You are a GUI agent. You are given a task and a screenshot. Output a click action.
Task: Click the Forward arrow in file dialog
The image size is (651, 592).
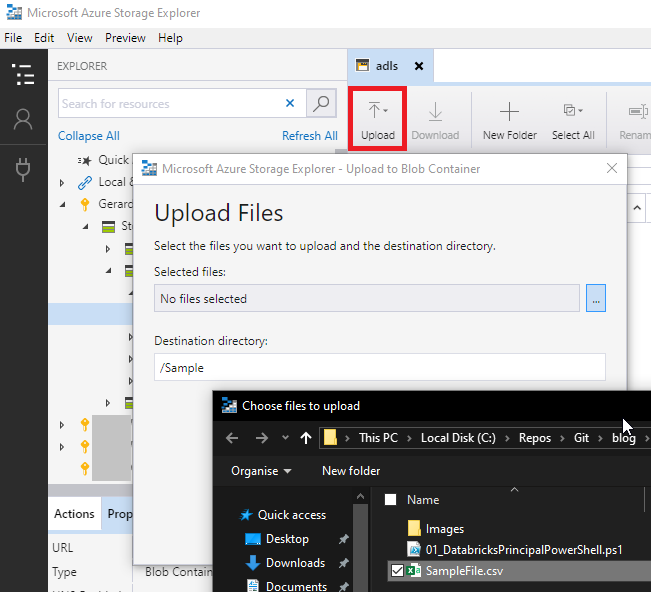click(x=262, y=438)
